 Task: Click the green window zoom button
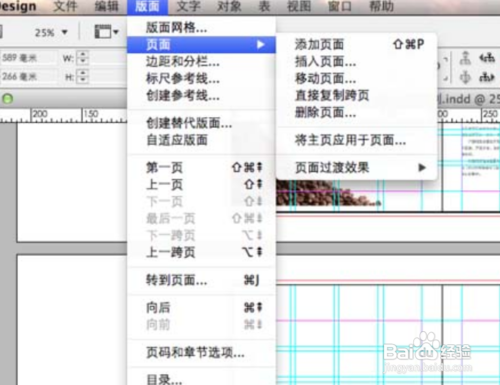coord(7,99)
